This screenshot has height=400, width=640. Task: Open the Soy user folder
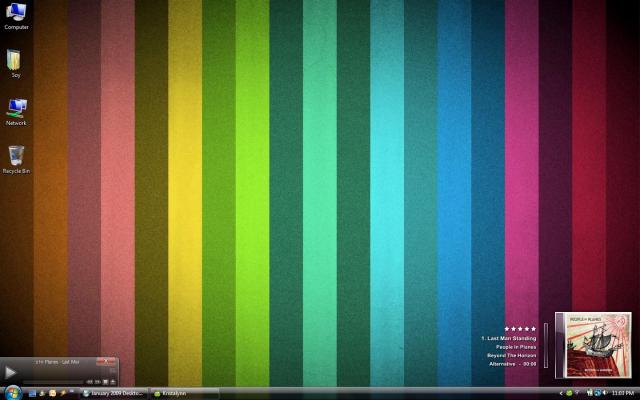[x=16, y=62]
